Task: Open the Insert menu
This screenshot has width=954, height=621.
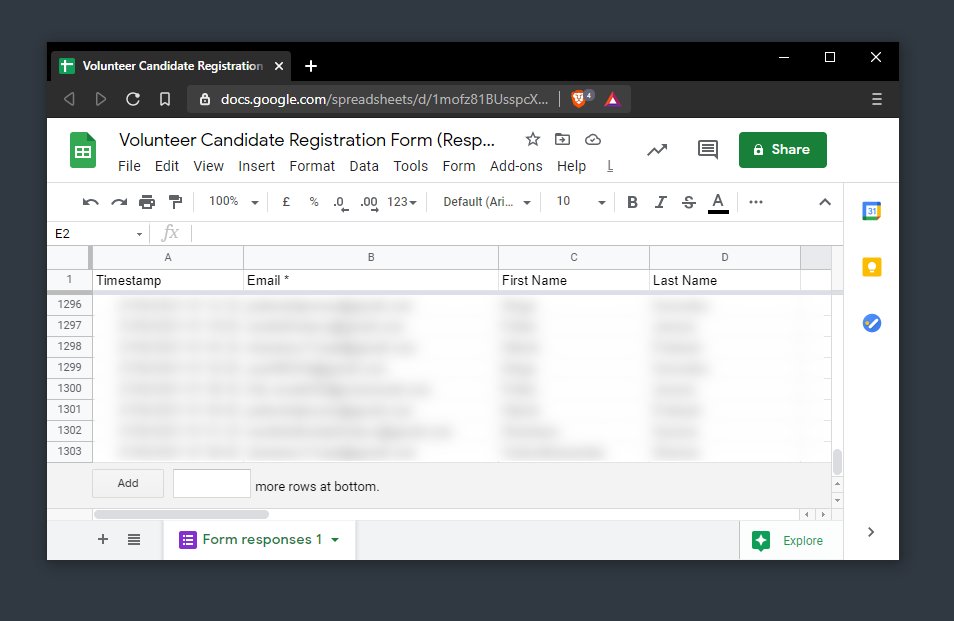Action: pos(257,166)
